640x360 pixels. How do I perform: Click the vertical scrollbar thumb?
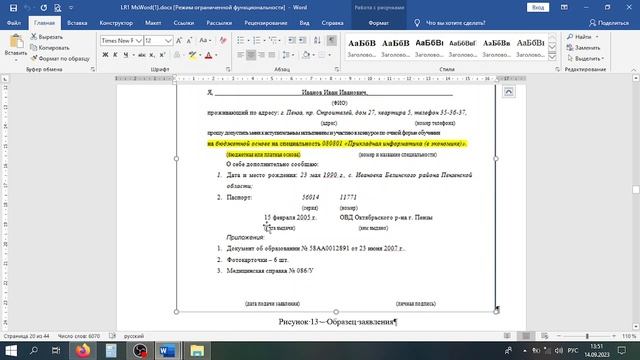pyautogui.click(x=636, y=189)
